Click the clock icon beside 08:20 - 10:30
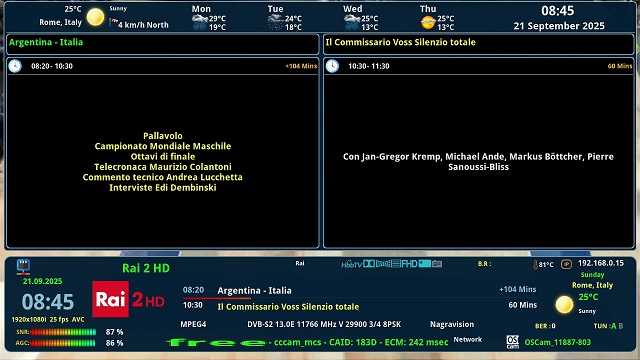 pyautogui.click(x=15, y=66)
